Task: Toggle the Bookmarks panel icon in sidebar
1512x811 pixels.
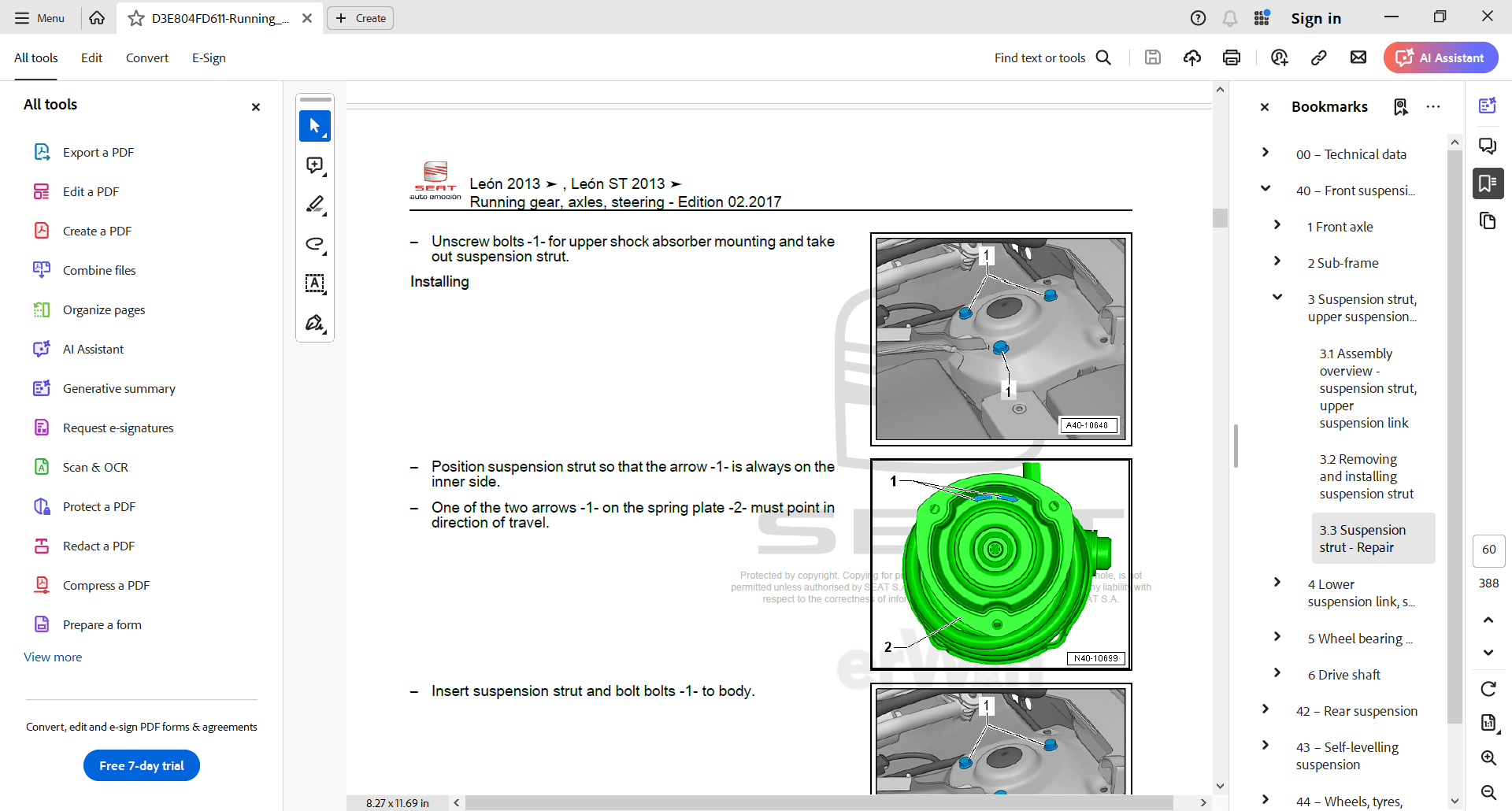Action: click(x=1488, y=183)
